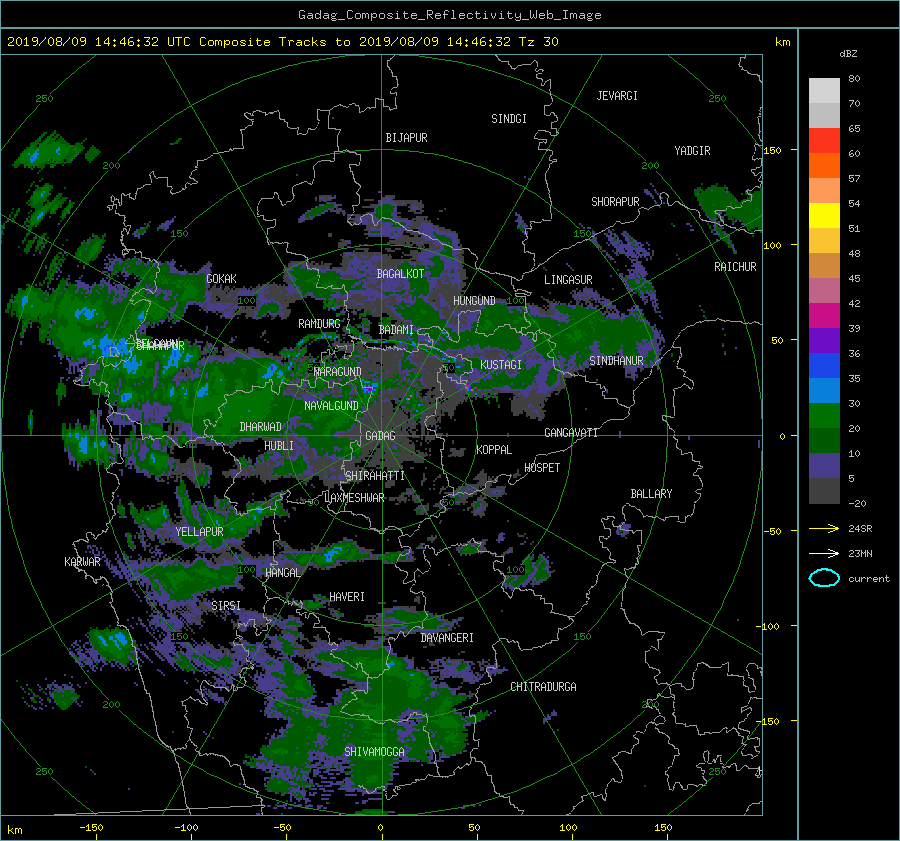The width and height of the screenshot is (900, 841).
Task: Select the magenta 42 dBZ legend color block
Action: [x=824, y=315]
